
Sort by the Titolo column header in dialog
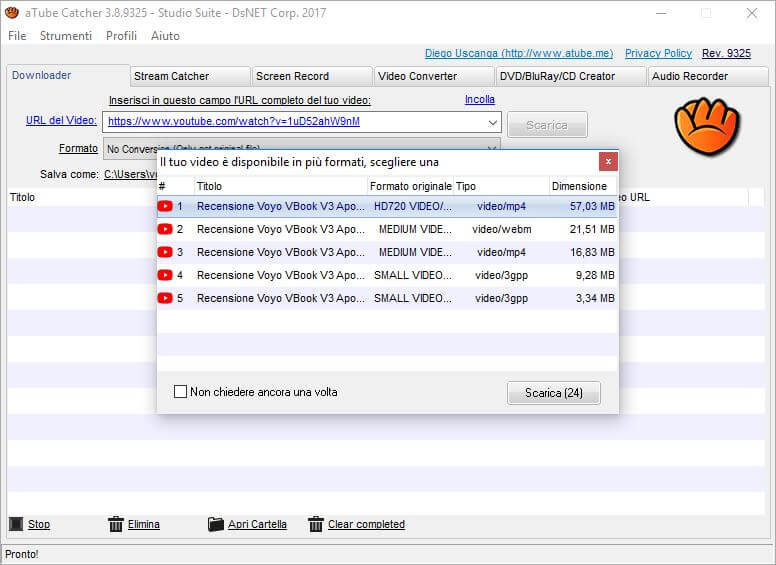point(280,186)
